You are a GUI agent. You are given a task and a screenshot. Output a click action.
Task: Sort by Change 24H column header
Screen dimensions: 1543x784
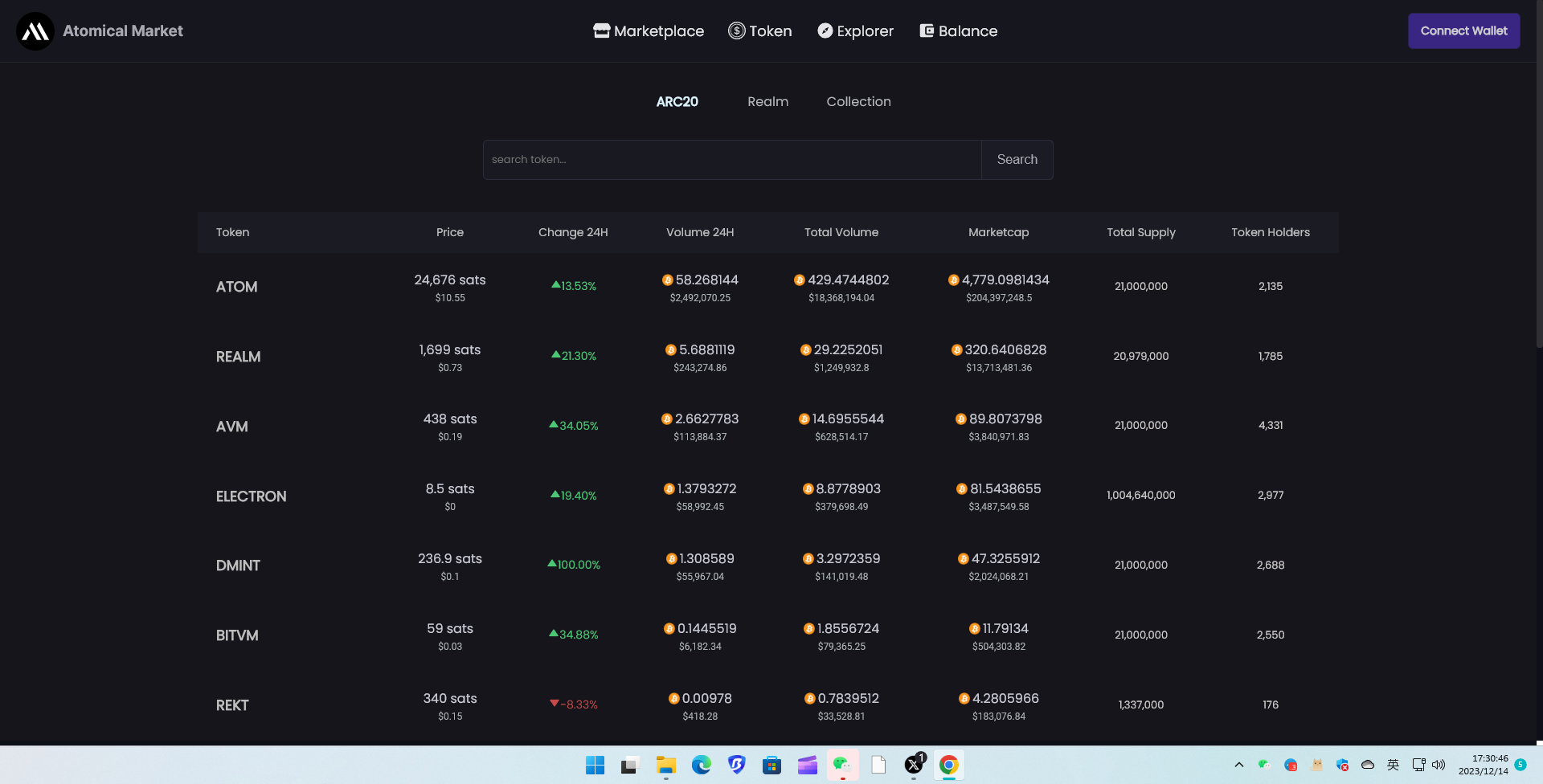pyautogui.click(x=573, y=232)
